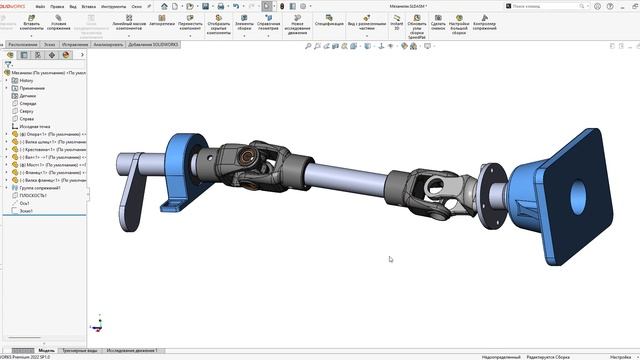Switch to the Расположение ribbon tab

[x=22, y=44]
